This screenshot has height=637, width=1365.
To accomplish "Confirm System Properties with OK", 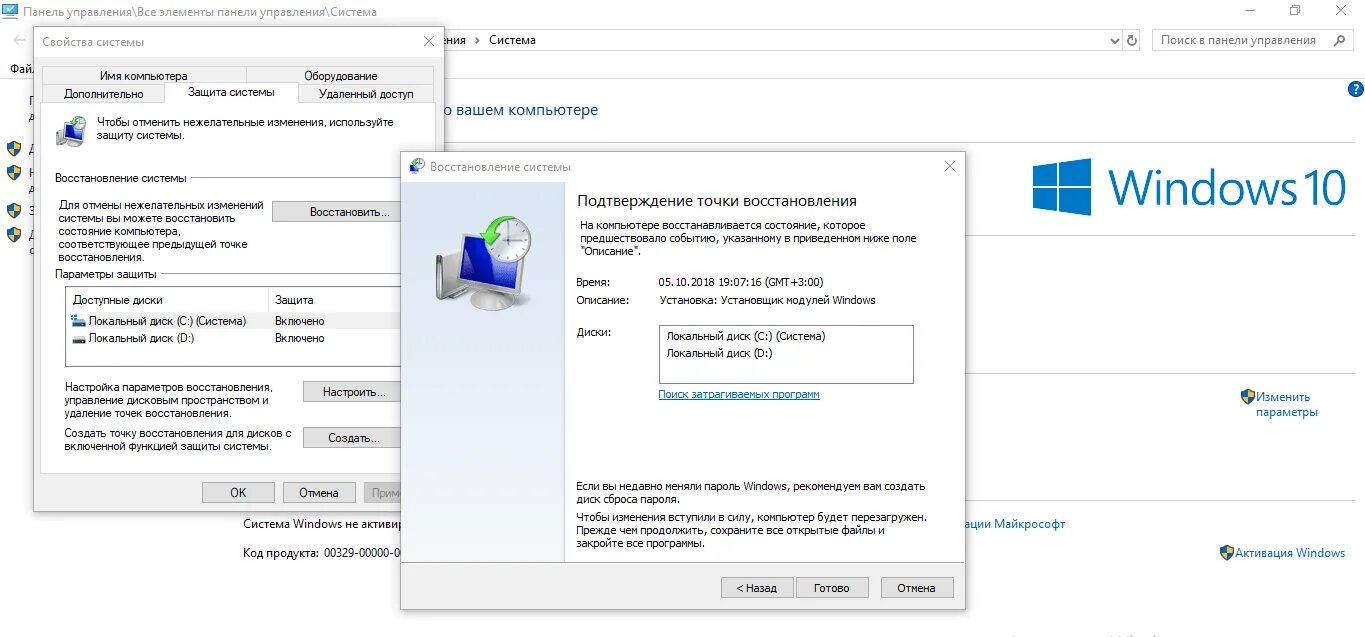I will pos(238,492).
